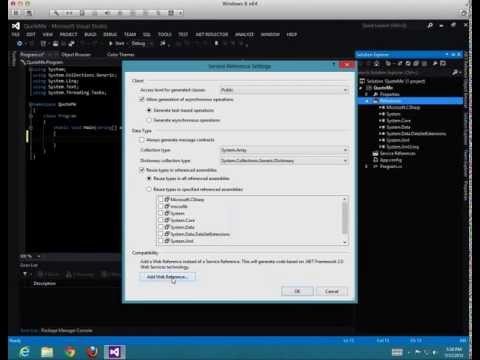The image size is (480, 360).
Task: Open the Dictionary collection type dropdown
Action: (284, 161)
